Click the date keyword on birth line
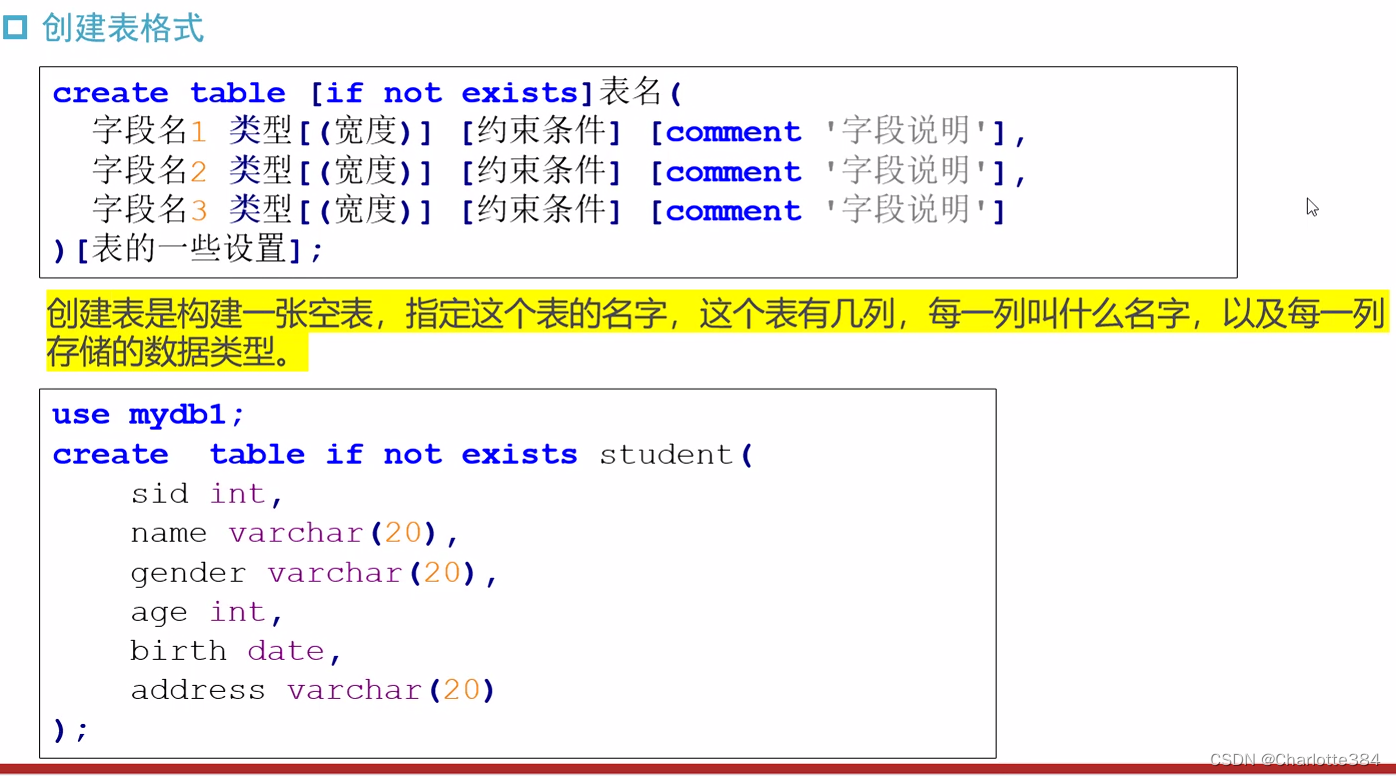This screenshot has height=776, width=1396. (286, 650)
